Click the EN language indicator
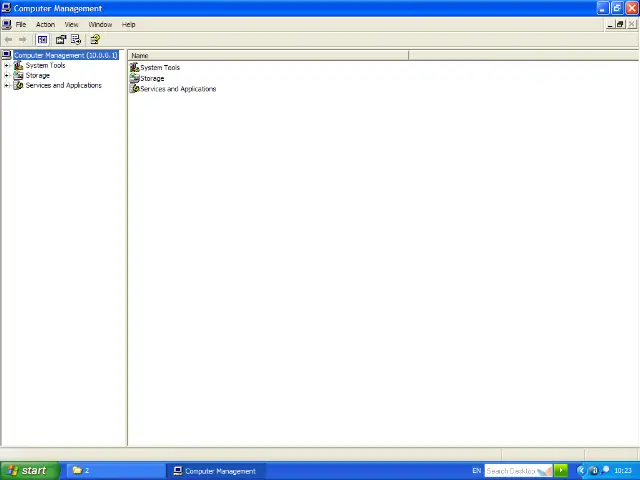 pyautogui.click(x=476, y=471)
